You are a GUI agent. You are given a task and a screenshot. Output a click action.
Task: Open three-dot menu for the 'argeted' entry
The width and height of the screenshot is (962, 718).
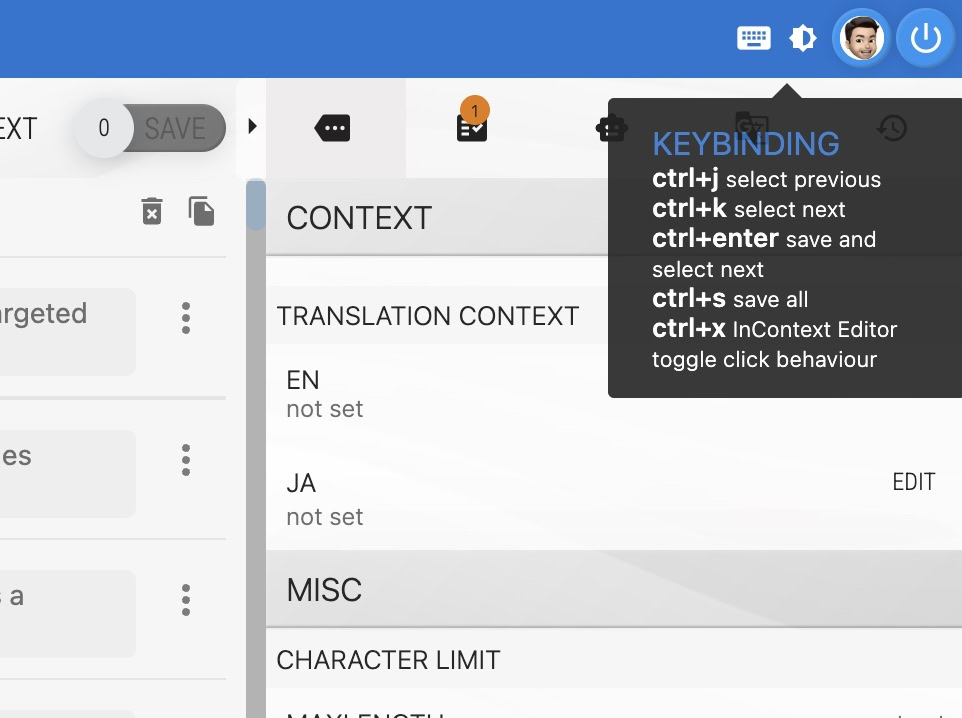(x=185, y=317)
